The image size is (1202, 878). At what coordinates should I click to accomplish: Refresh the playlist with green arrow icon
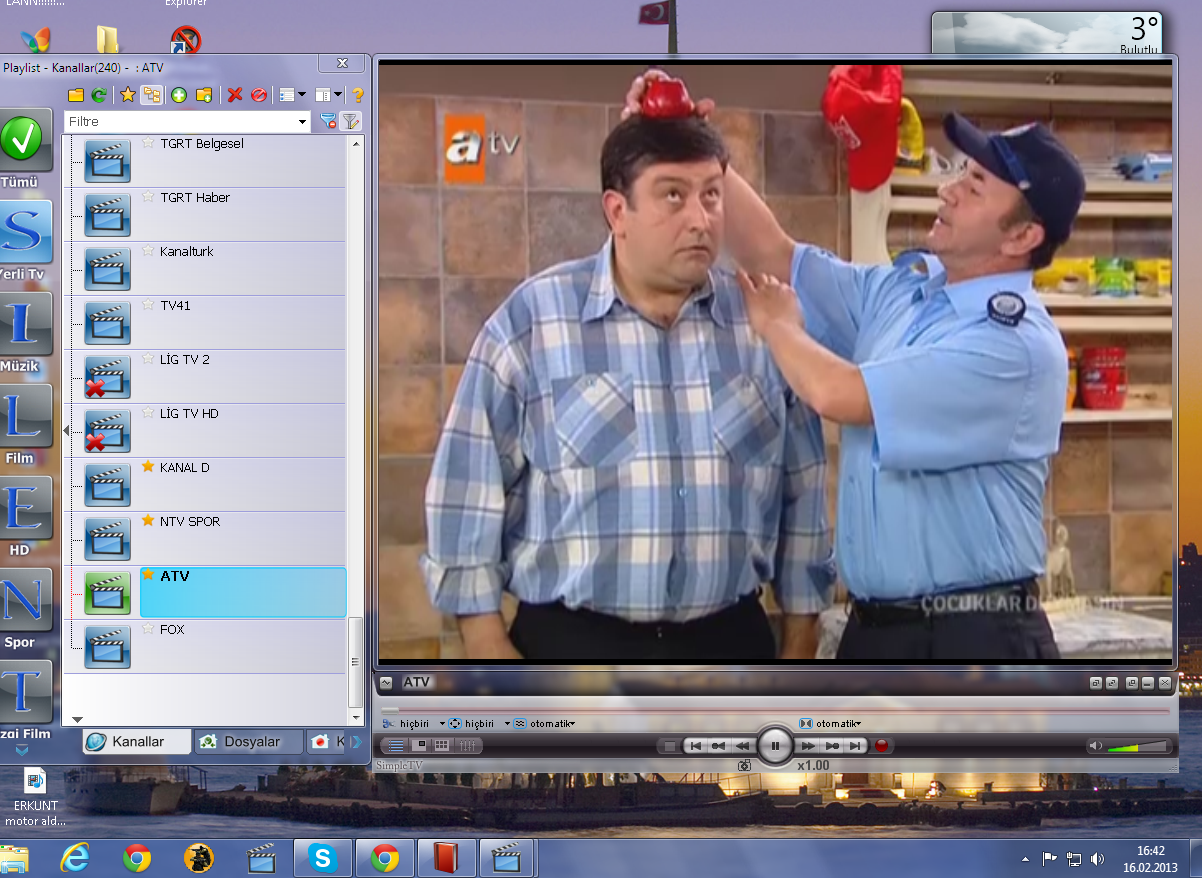coord(99,95)
